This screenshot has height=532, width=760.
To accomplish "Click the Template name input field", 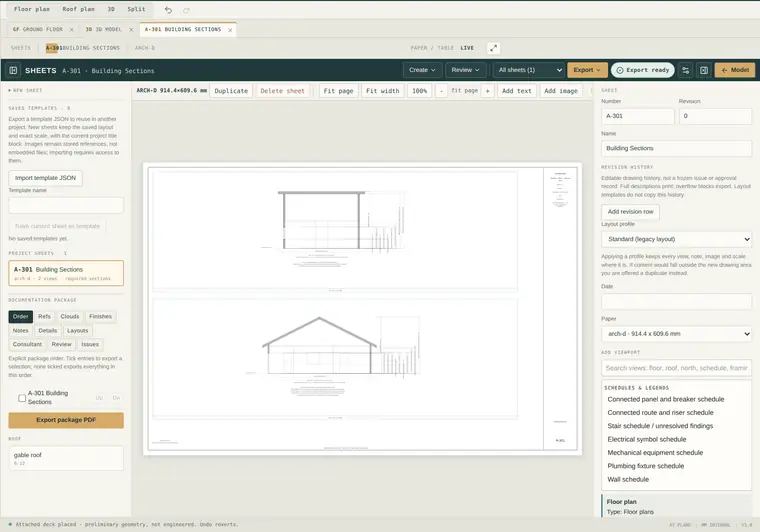I will point(66,205).
